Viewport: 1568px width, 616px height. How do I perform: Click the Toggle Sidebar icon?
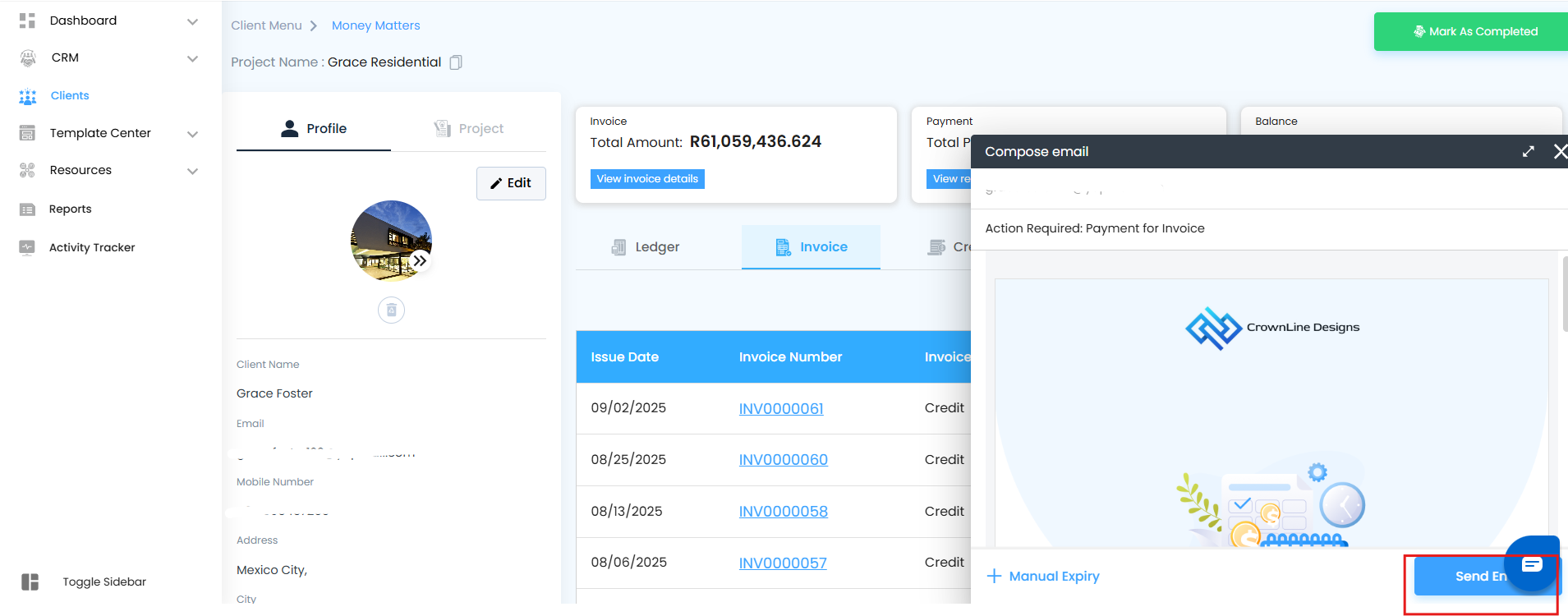tap(30, 582)
